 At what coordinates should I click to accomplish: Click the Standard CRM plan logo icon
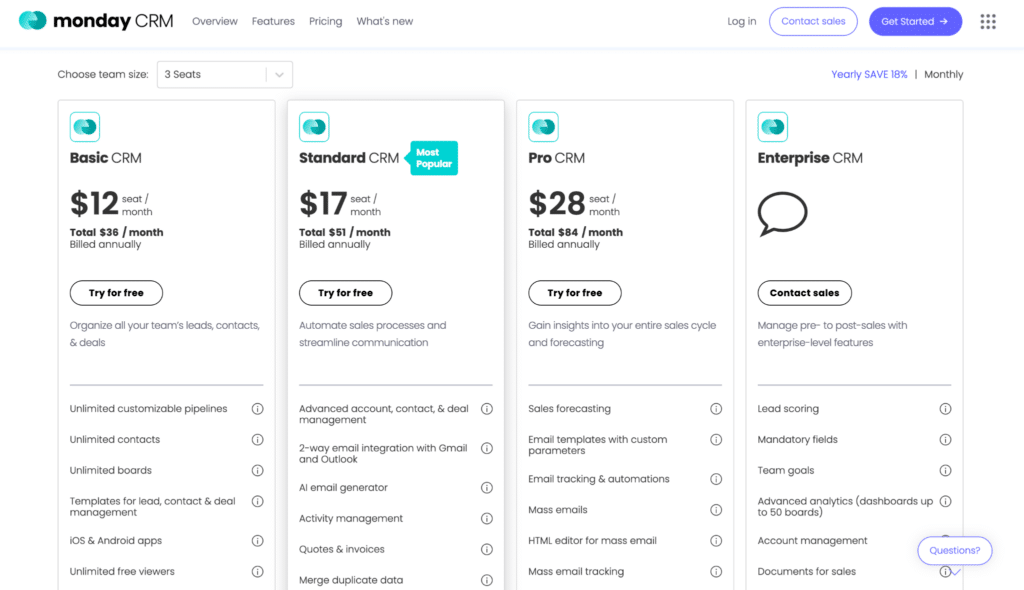(x=314, y=127)
